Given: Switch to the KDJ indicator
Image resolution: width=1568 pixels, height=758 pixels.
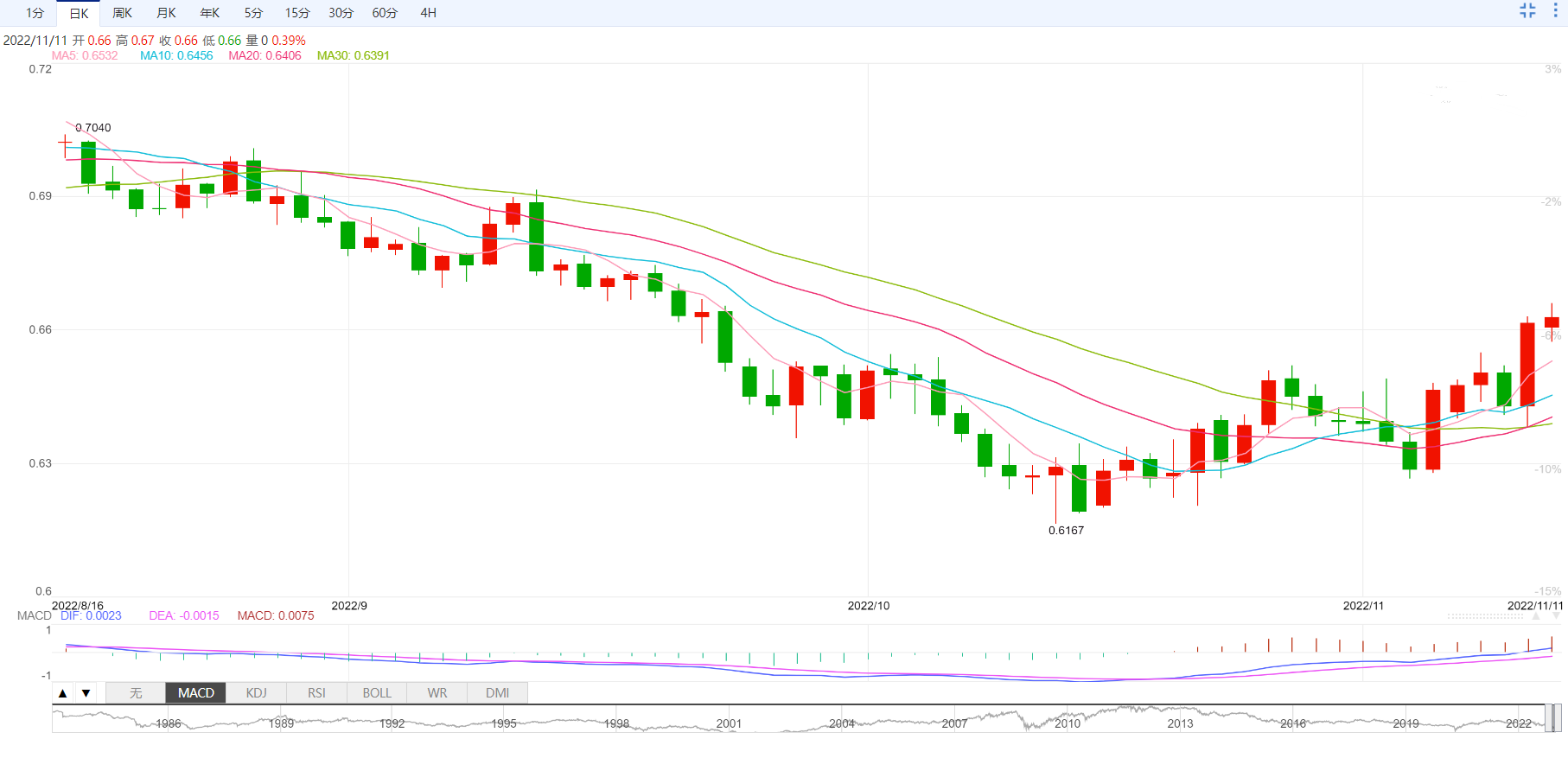Looking at the screenshot, I should point(257,693).
